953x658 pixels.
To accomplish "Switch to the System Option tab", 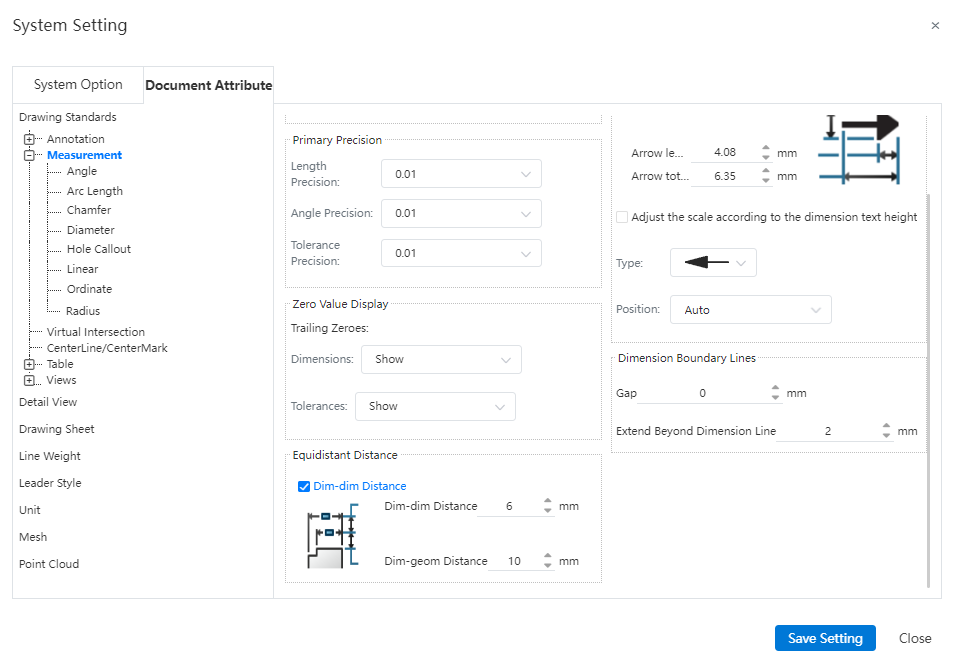I will (78, 85).
